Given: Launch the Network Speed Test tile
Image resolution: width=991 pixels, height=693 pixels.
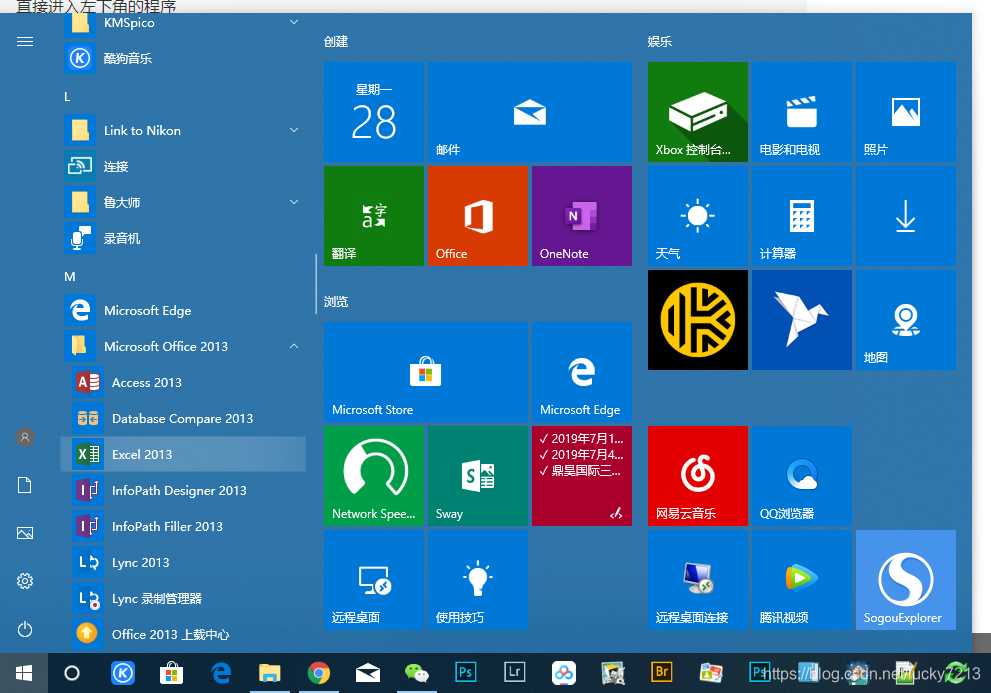Looking at the screenshot, I should tap(374, 475).
